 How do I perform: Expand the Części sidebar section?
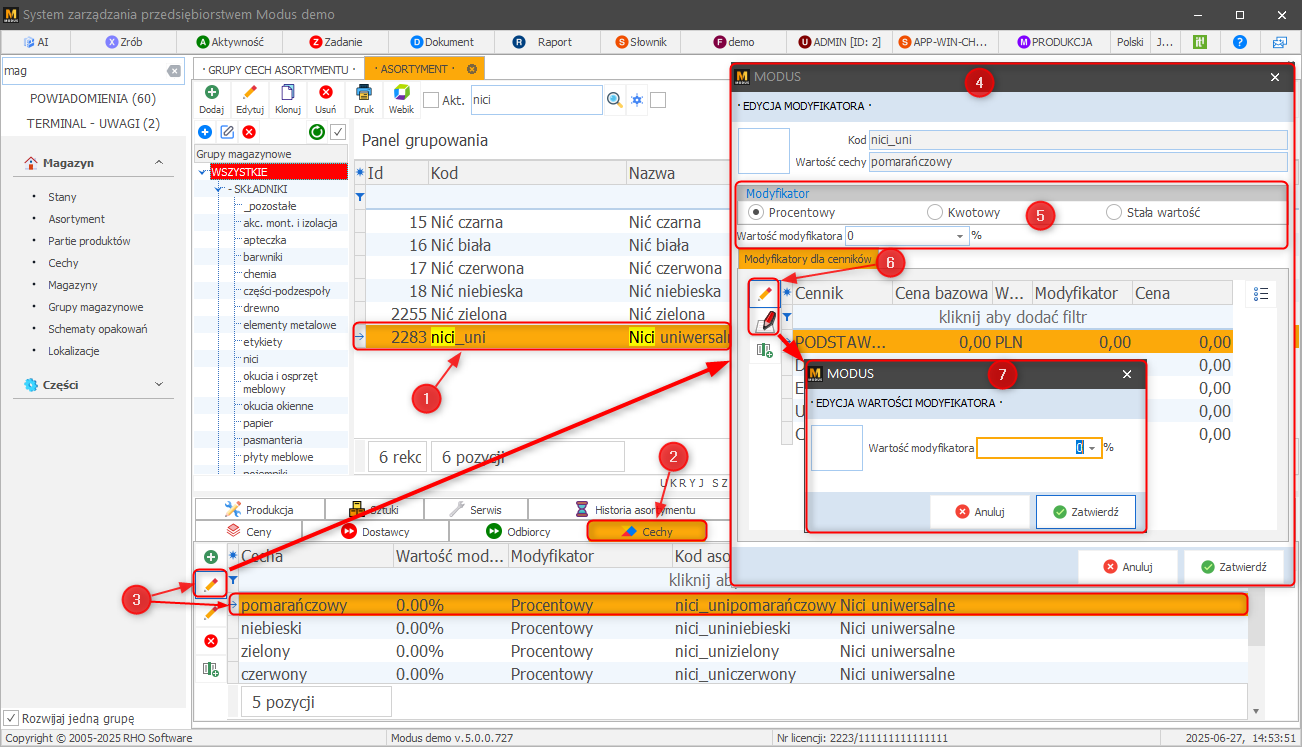point(158,384)
